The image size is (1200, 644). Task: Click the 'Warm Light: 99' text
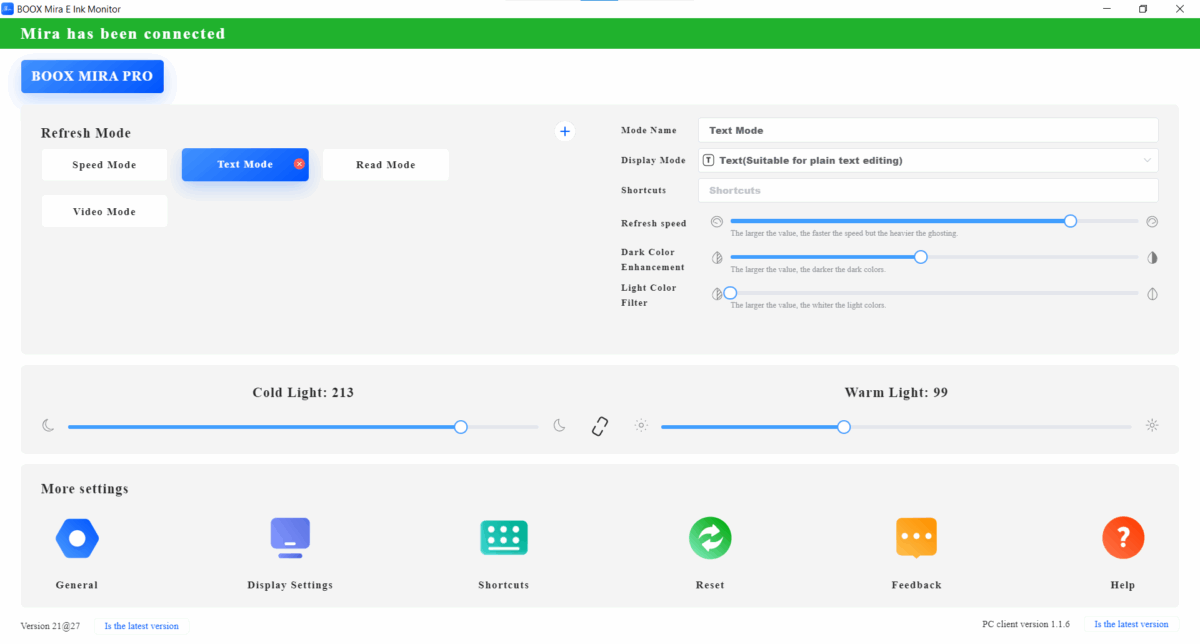pos(896,393)
